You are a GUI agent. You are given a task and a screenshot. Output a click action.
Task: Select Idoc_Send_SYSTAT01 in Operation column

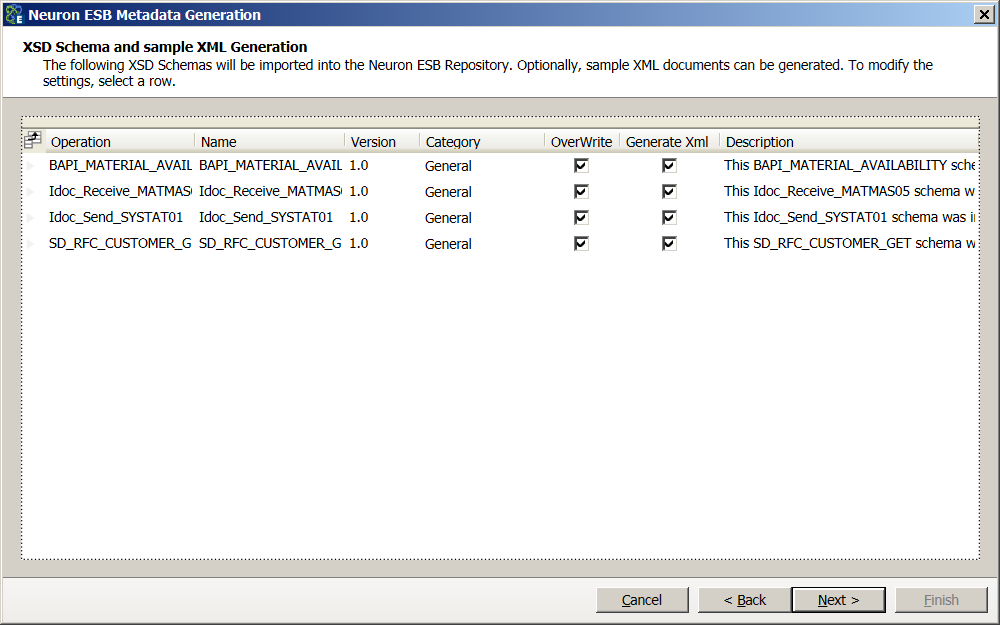click(x=116, y=217)
